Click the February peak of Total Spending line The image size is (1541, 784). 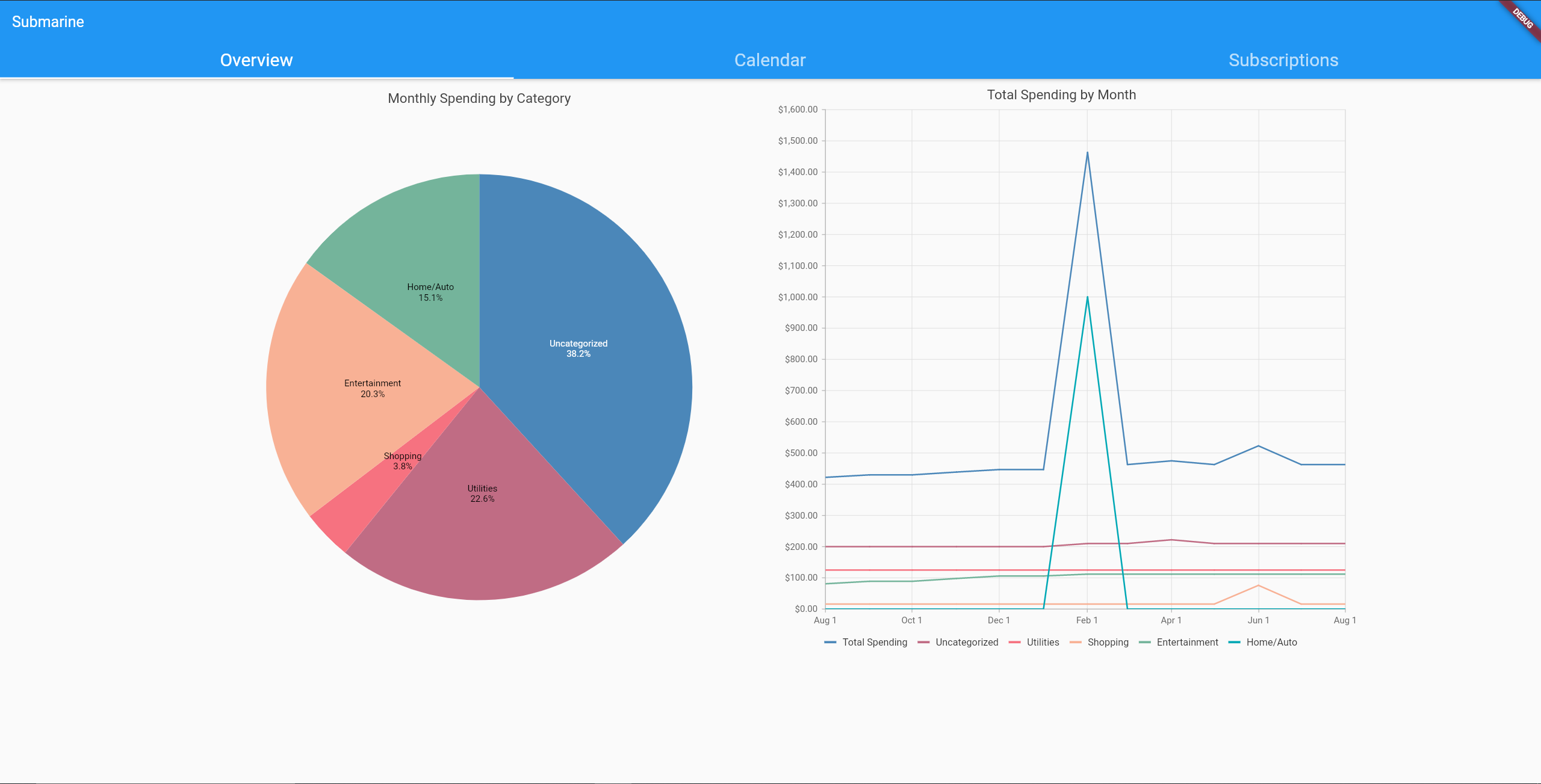click(x=1087, y=152)
